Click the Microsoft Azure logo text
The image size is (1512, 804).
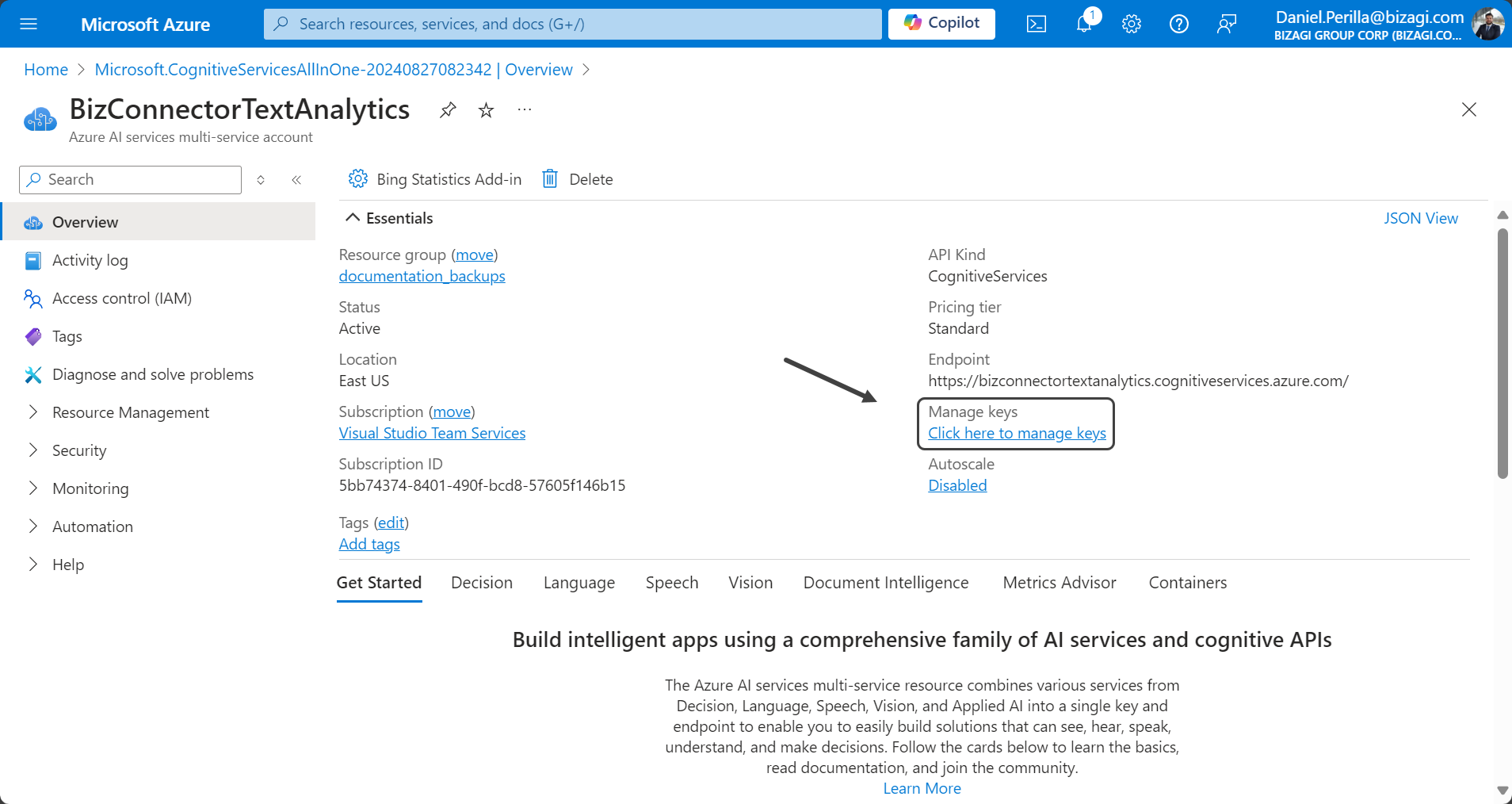click(145, 25)
